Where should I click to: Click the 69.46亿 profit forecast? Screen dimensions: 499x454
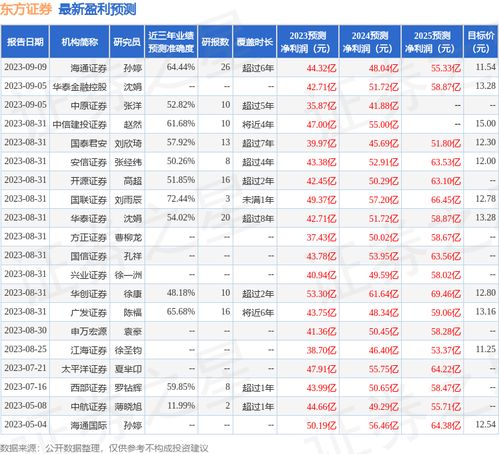[x=446, y=294]
